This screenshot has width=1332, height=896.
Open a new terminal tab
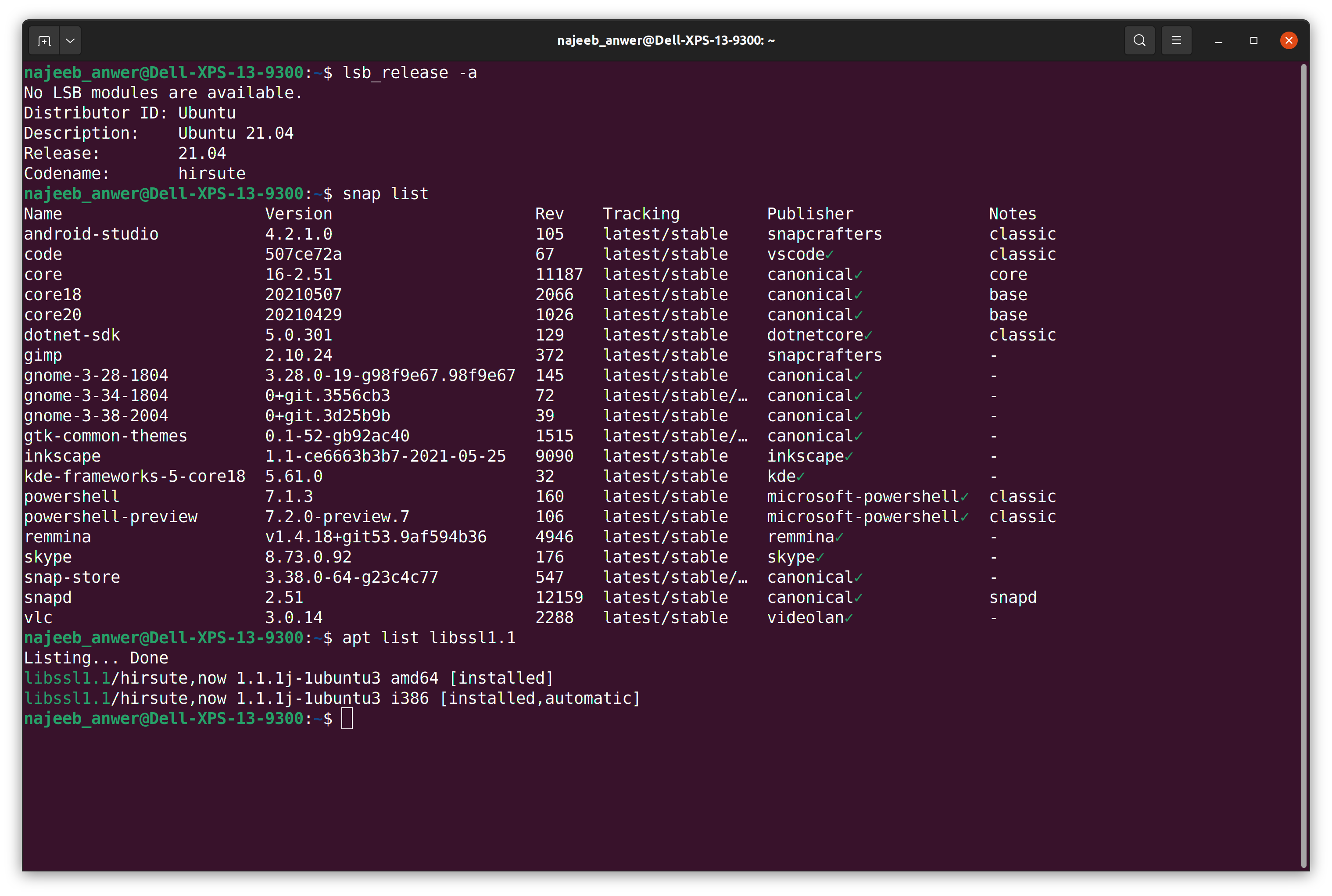[44, 40]
